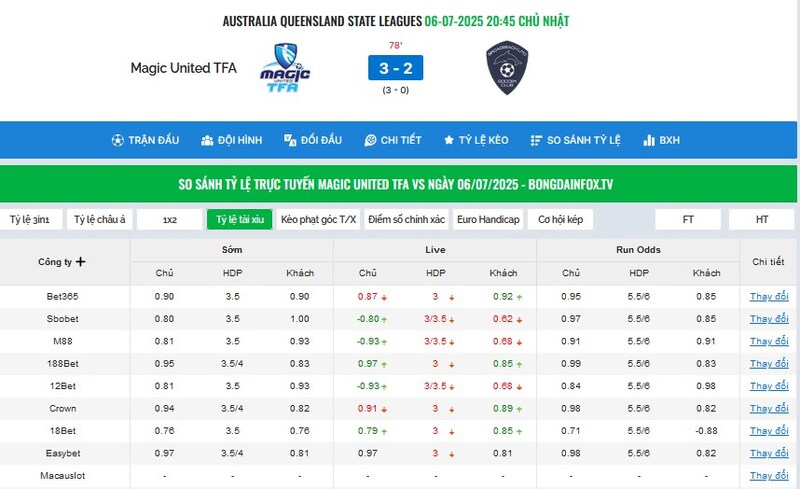Click the soccer ball icon beside TRẬN ĐẤU
Viewport: 800px width, 489px height.
click(x=117, y=140)
